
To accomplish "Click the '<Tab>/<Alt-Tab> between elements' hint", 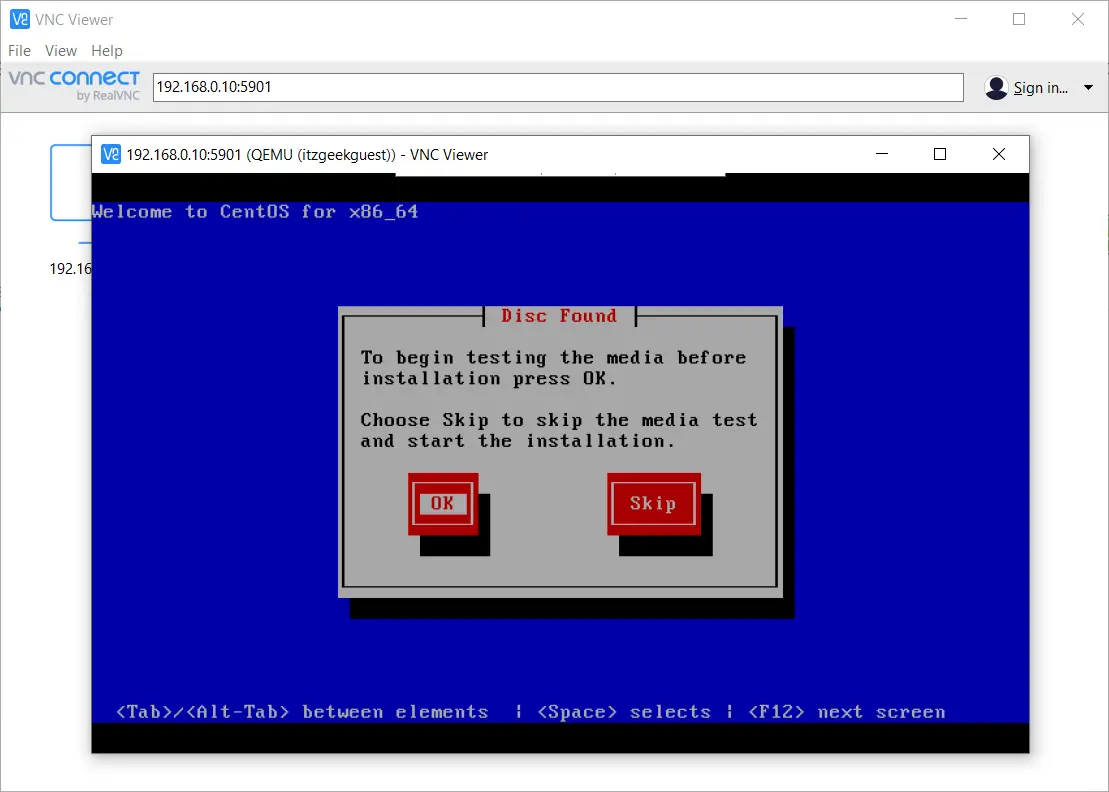I will 302,712.
